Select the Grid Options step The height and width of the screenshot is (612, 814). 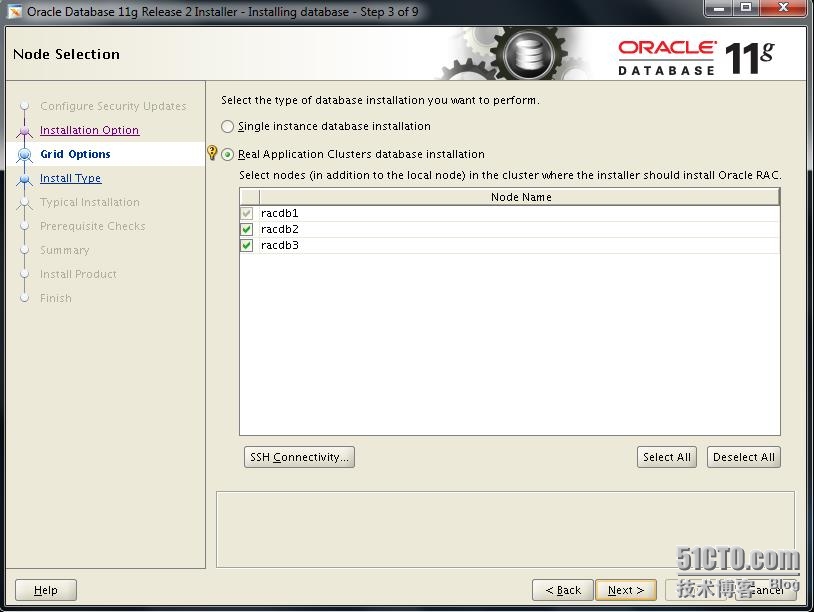[x=75, y=154]
